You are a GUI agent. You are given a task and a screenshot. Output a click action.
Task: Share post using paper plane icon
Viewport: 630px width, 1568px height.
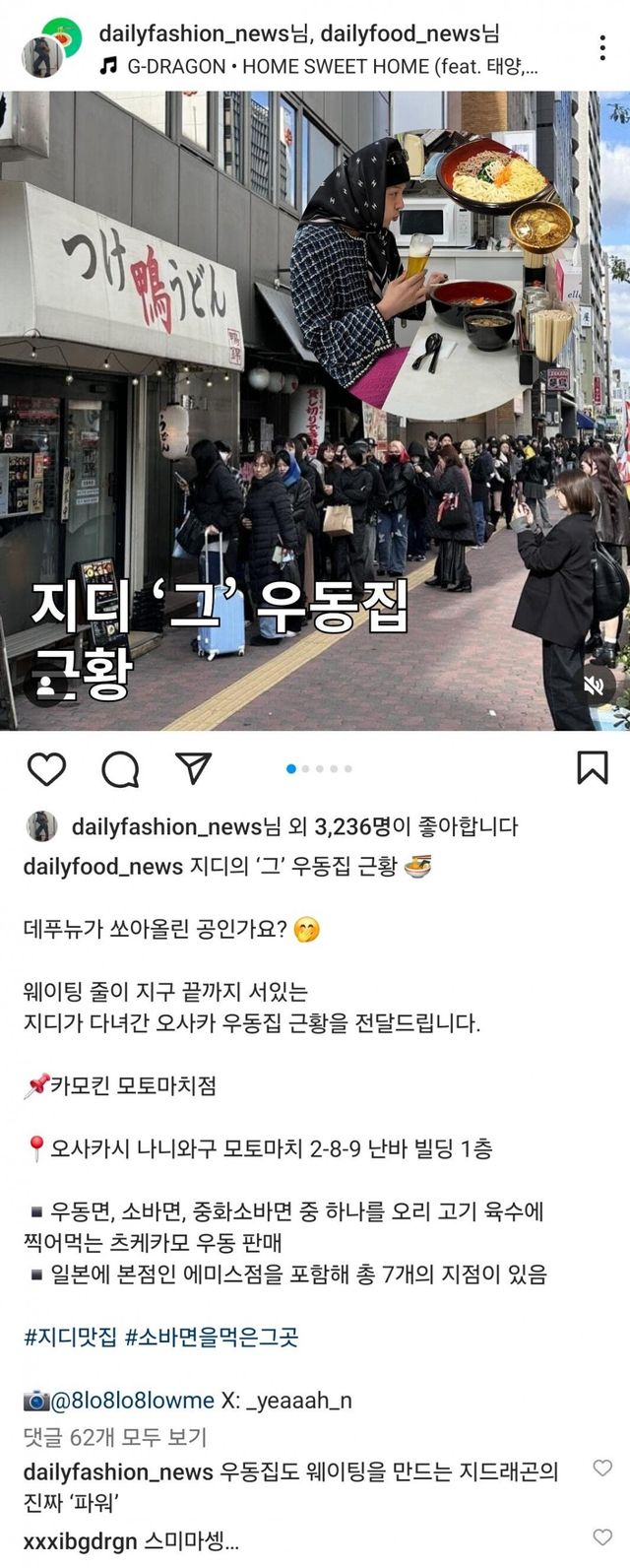[x=193, y=768]
